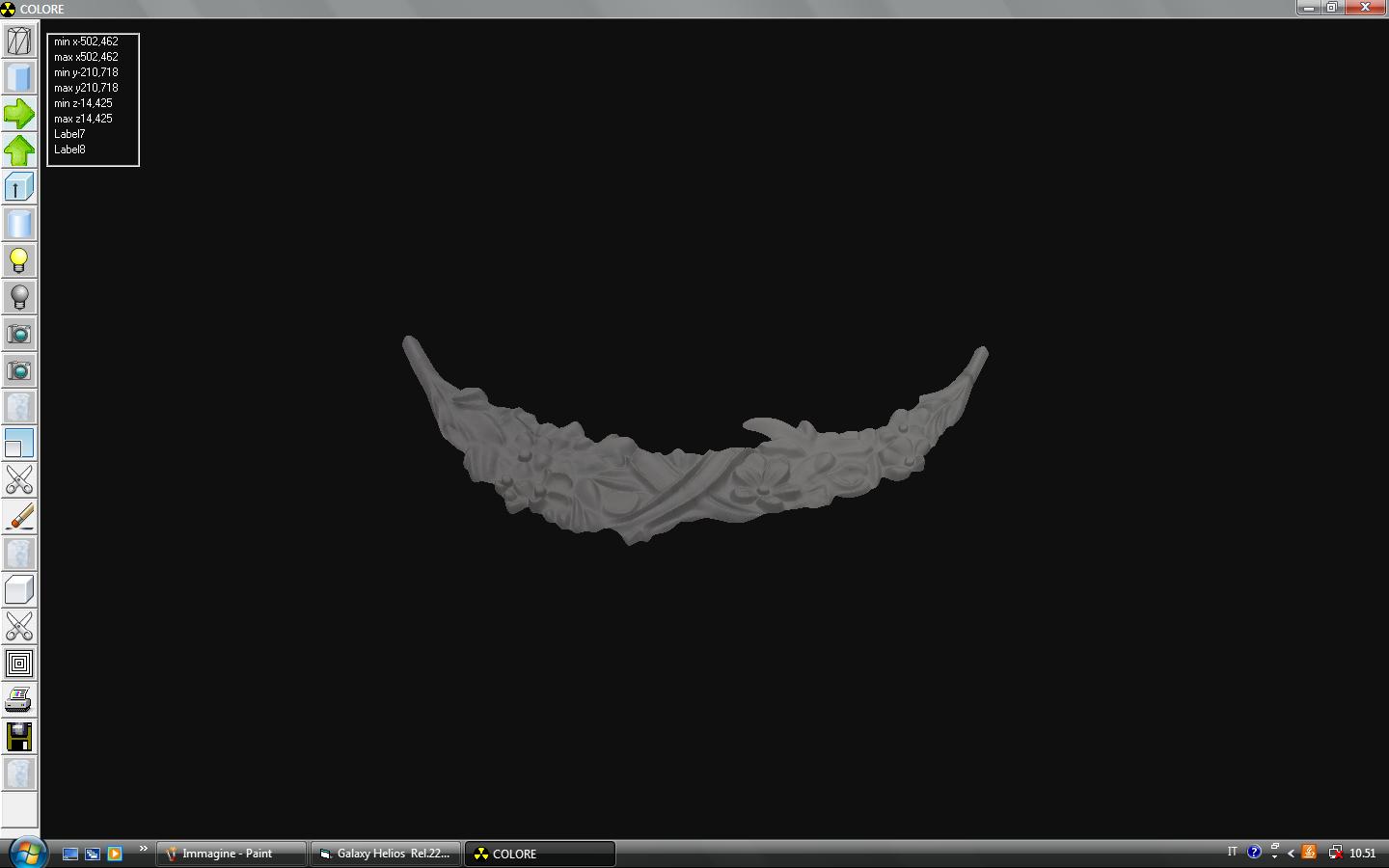Click the 'max y210,718' label
Screen dimensions: 1389x868
click(x=86, y=88)
